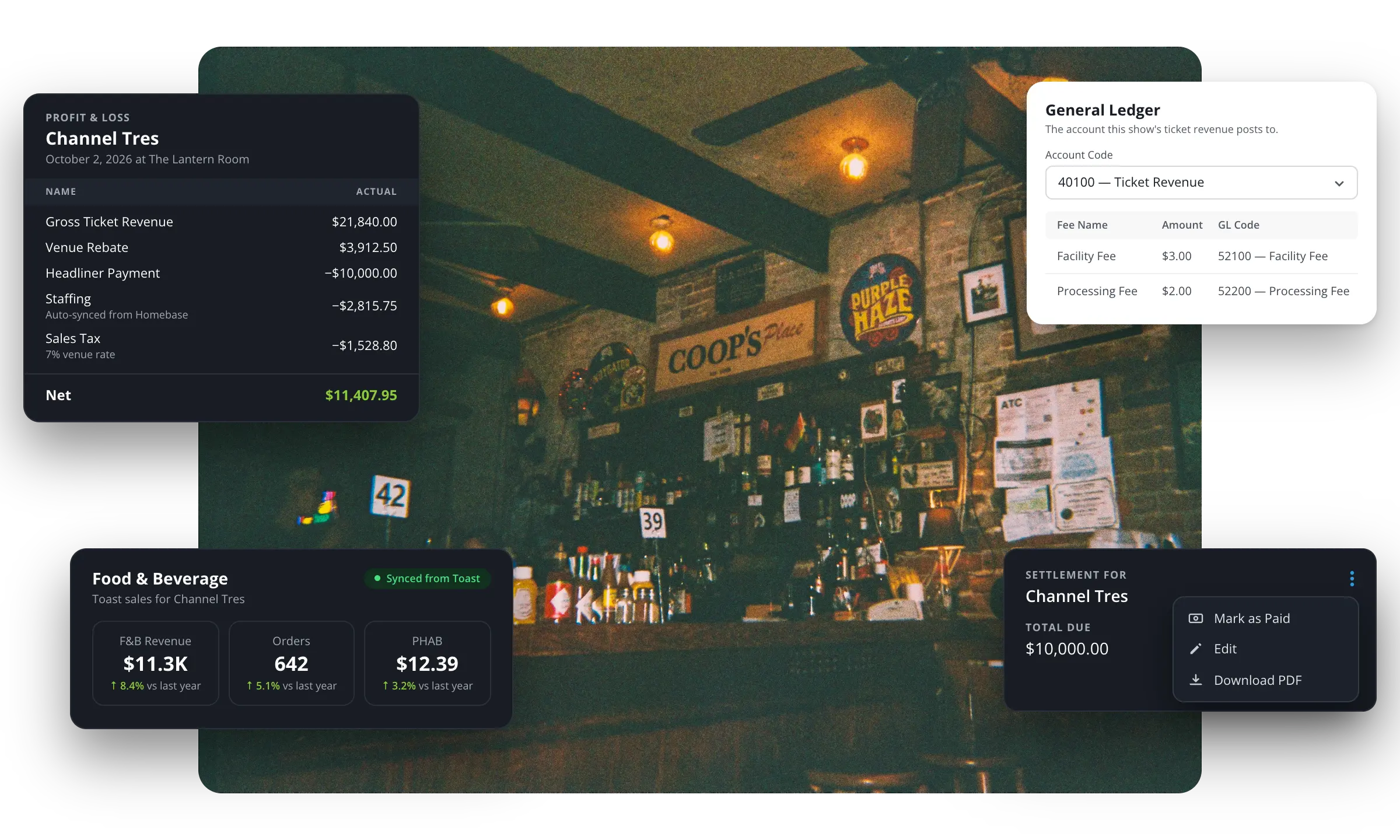The height and width of the screenshot is (840, 1400).
Task: Click the General Ledger heading
Action: coord(1102,110)
